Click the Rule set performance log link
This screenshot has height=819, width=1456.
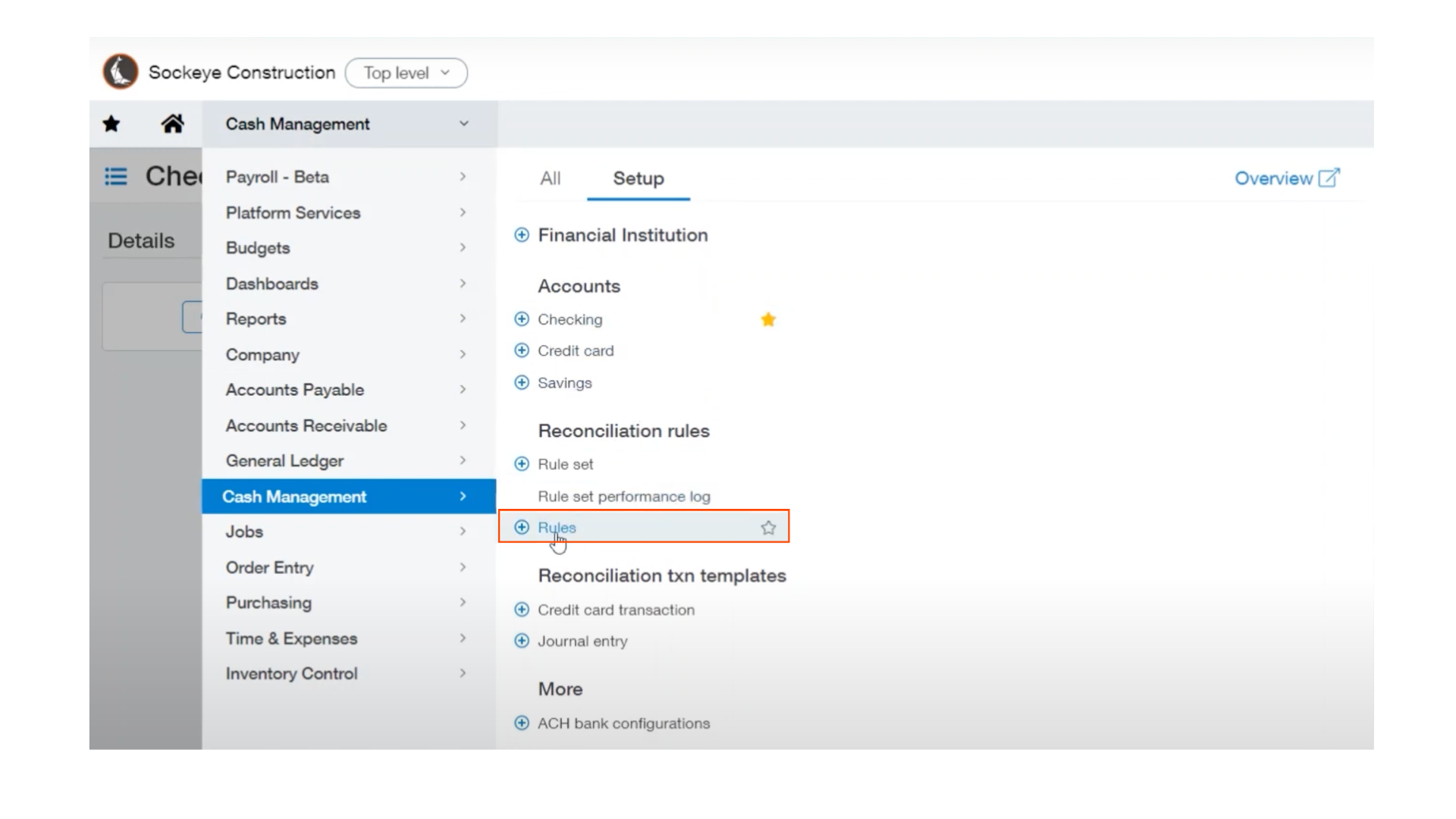click(x=624, y=496)
